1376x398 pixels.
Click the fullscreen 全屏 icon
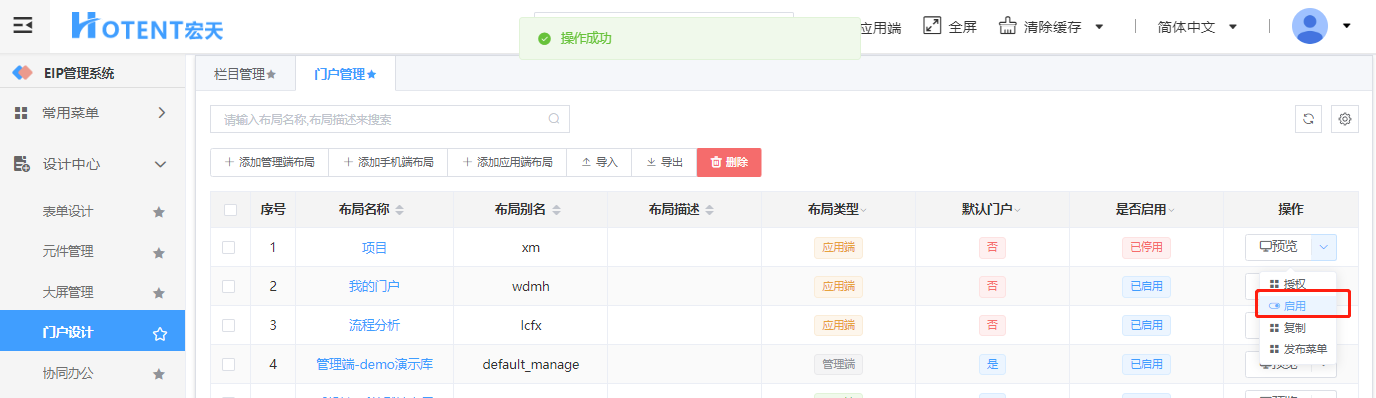click(932, 26)
